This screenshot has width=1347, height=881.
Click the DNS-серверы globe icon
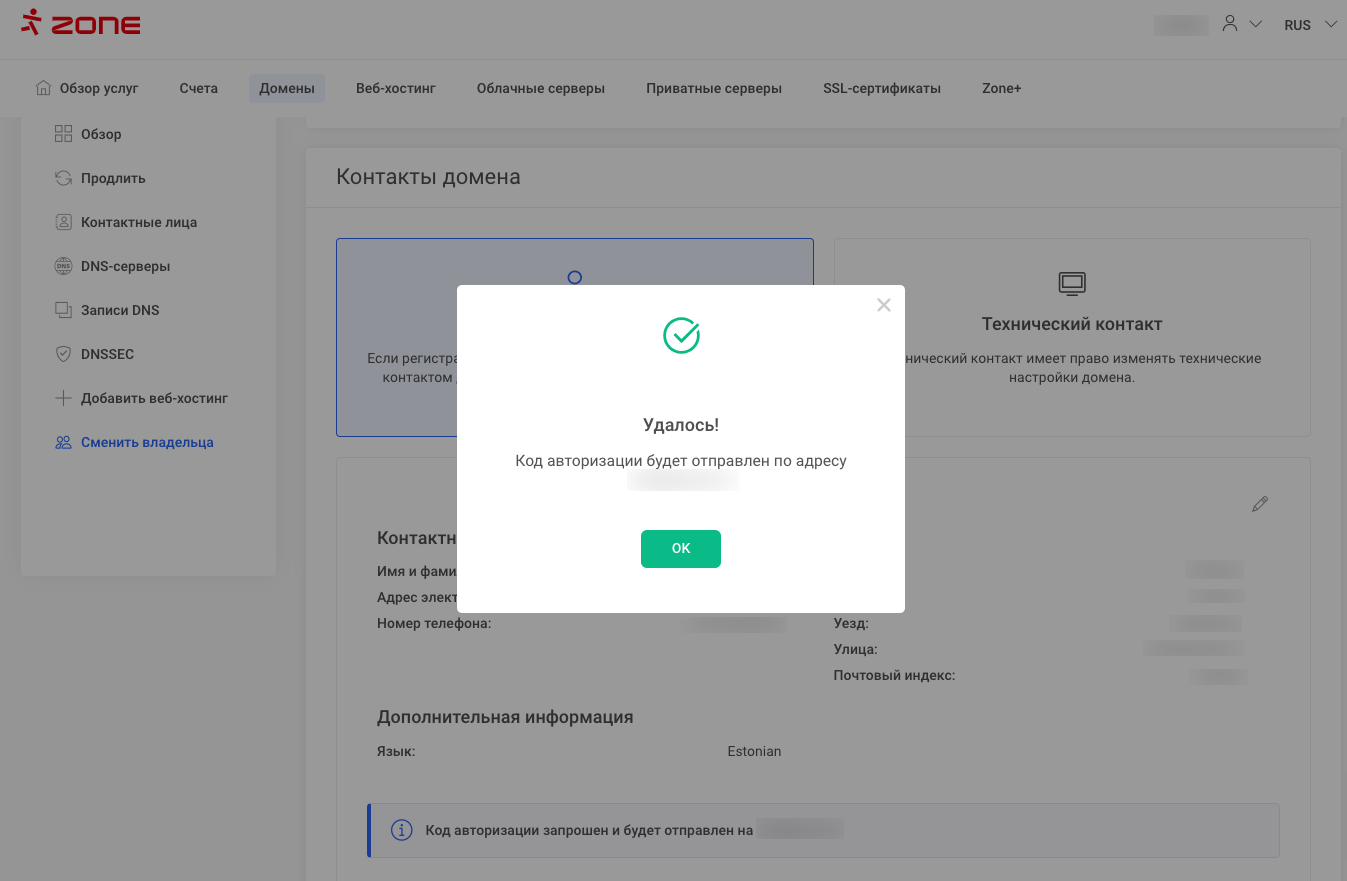63,266
